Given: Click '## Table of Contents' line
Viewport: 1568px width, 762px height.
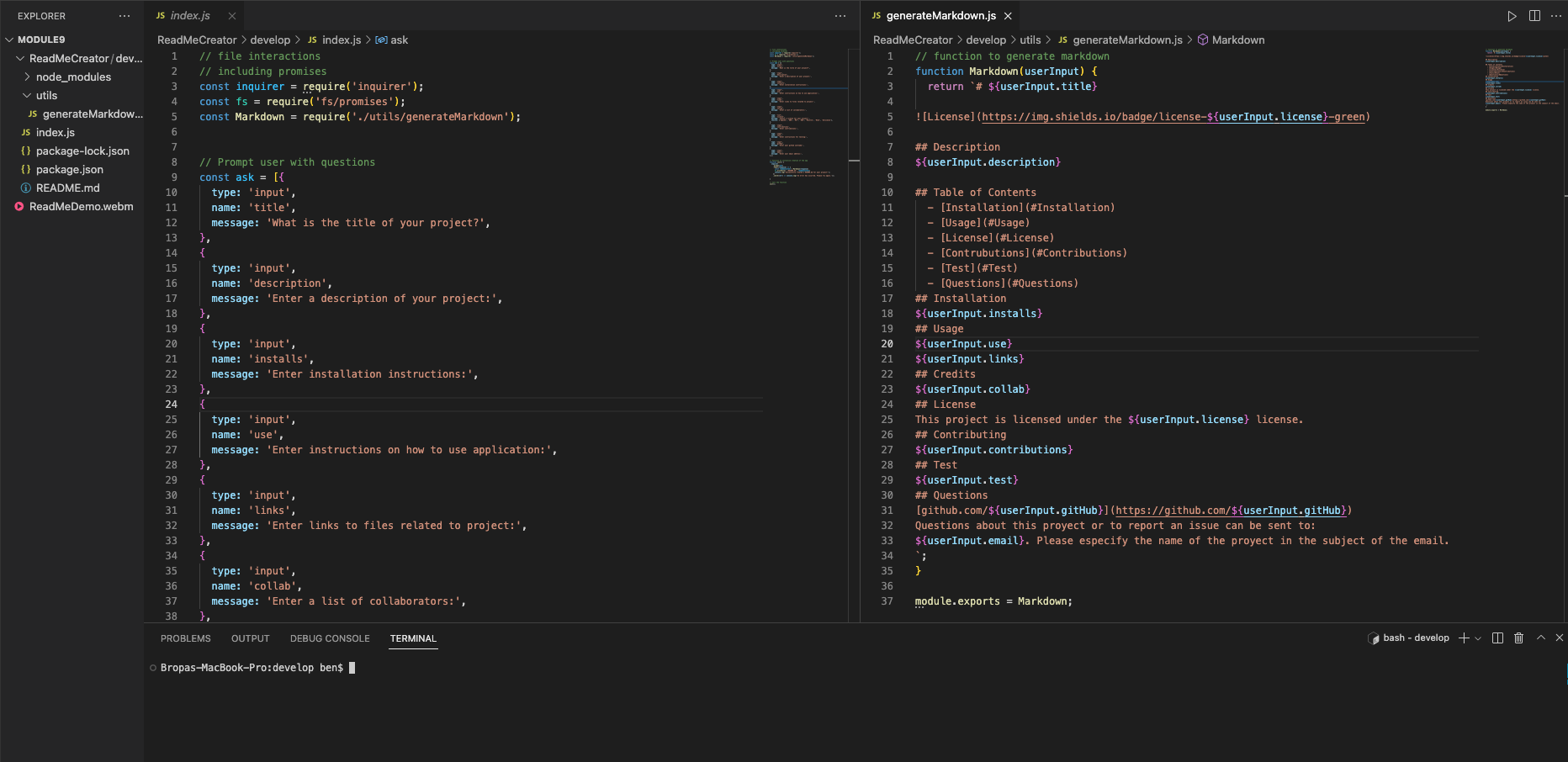Looking at the screenshot, I should tap(976, 193).
